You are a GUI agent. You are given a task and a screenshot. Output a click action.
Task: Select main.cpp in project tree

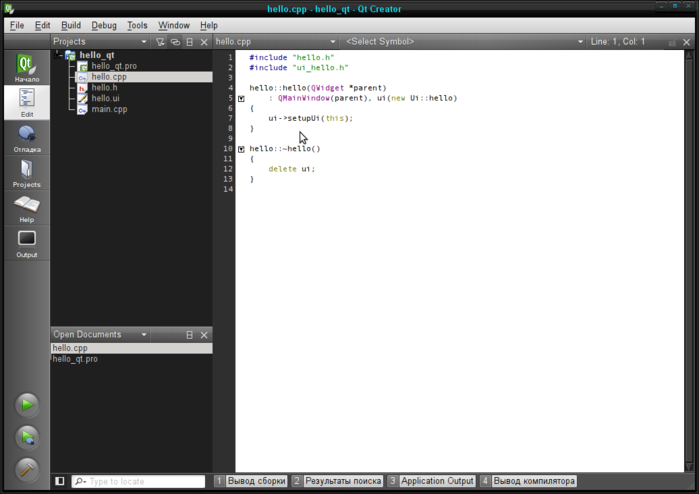[x=109, y=109]
